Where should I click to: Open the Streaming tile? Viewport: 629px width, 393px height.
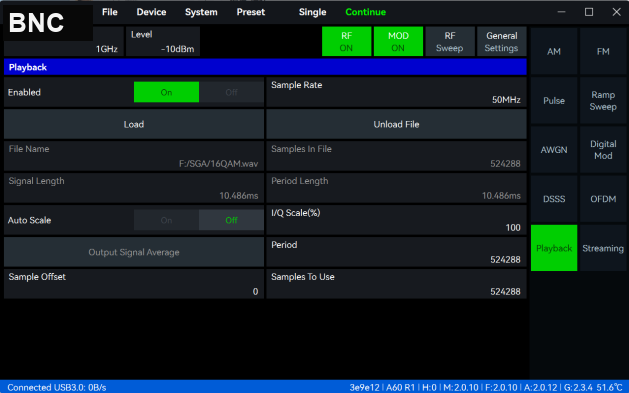(x=603, y=248)
